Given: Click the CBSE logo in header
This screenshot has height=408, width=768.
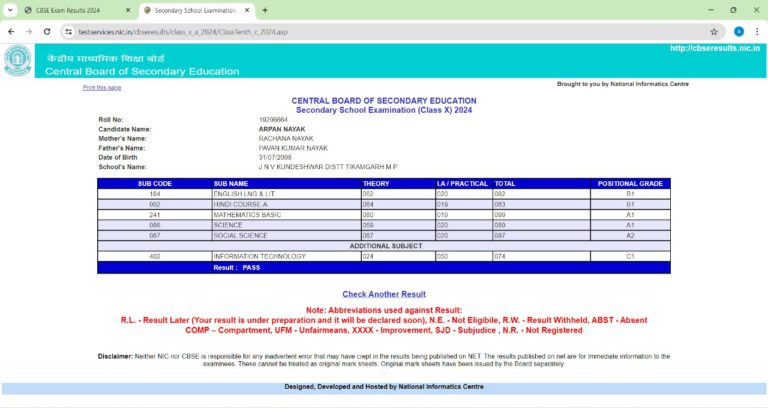Looking at the screenshot, I should (x=17, y=61).
